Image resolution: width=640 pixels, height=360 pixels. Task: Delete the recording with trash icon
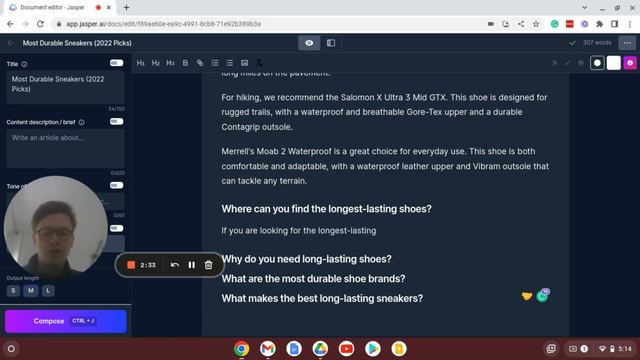coord(208,265)
